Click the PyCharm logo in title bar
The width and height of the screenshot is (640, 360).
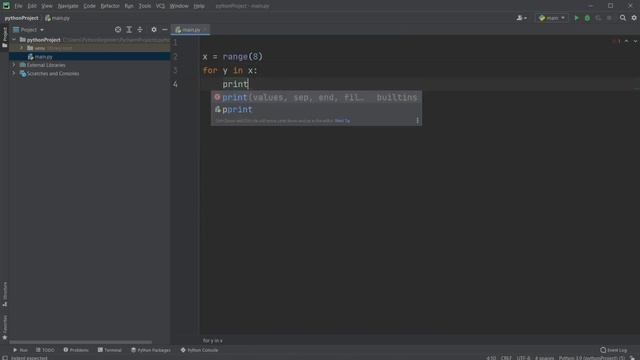(x=6, y=6)
